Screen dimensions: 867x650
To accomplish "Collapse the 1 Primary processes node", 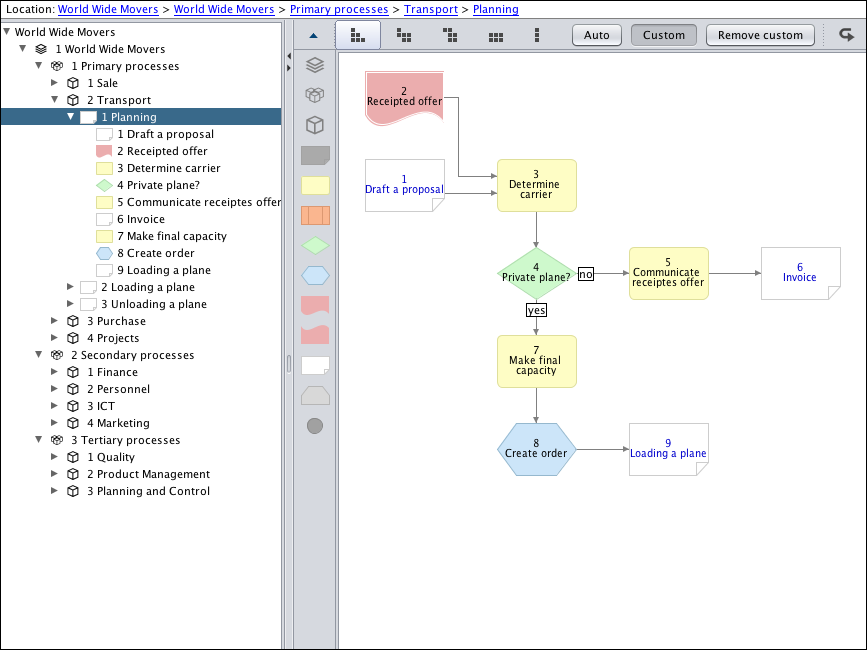I will (39, 65).
